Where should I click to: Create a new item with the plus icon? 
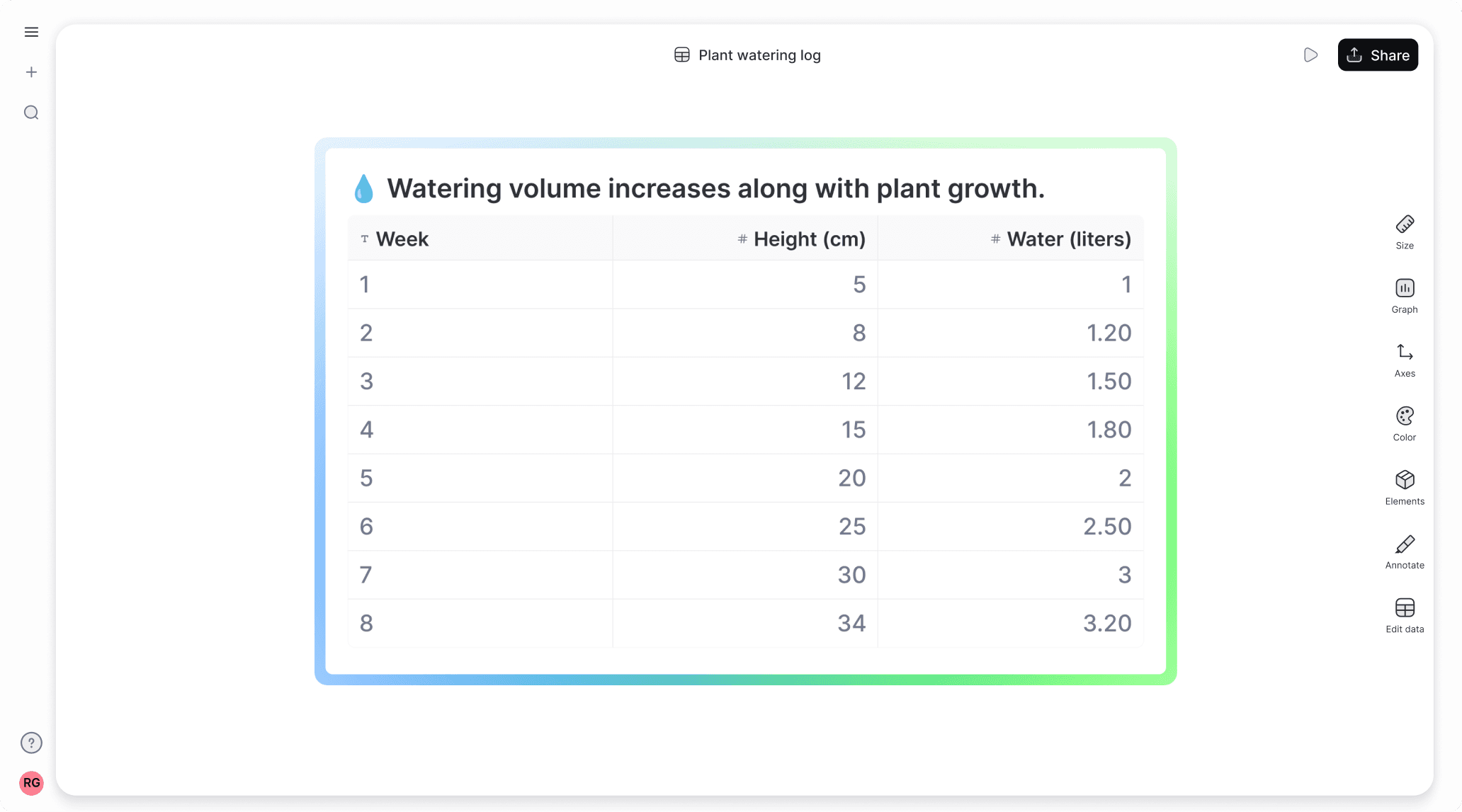pos(31,72)
